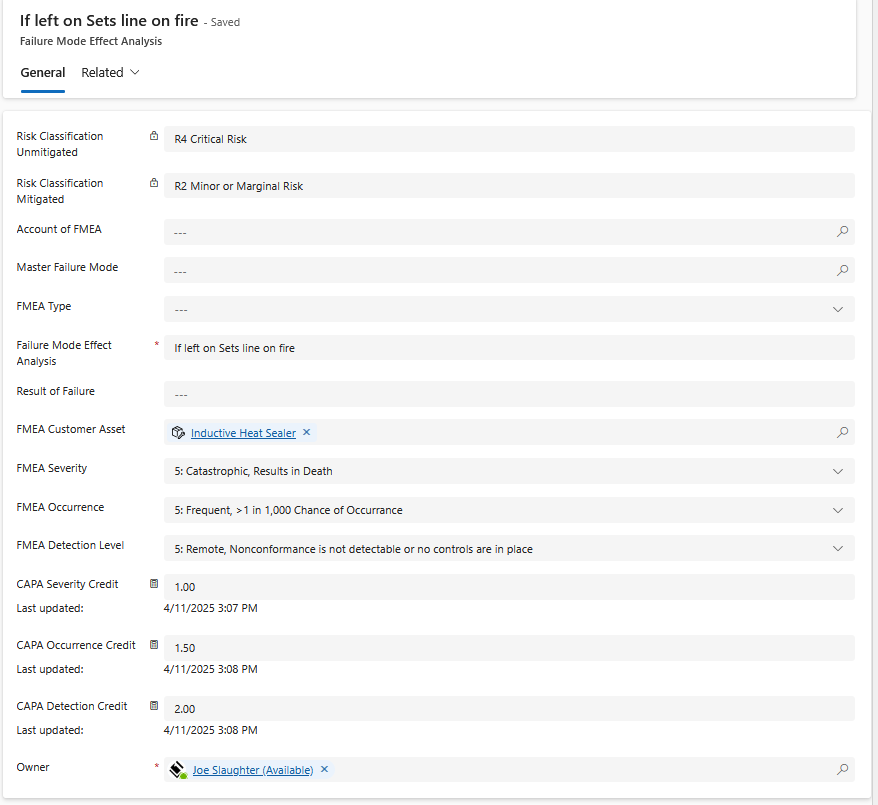Open the FMEA Occurrence dropdown list
878x805 pixels.
(x=838, y=510)
